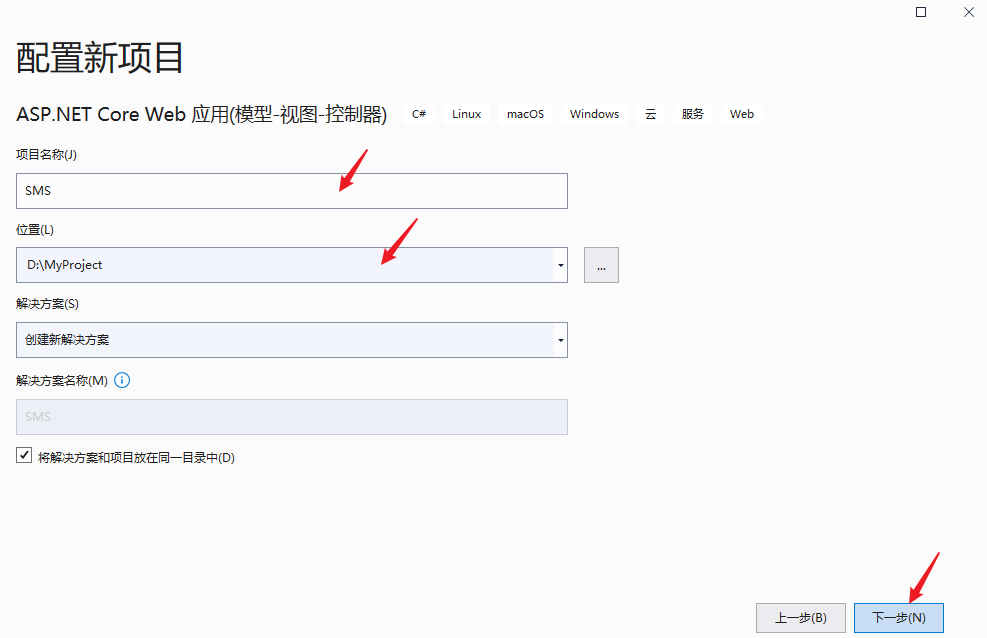Image resolution: width=987 pixels, height=638 pixels.
Task: Click the 解决方案名称(M) label
Action: point(62,381)
